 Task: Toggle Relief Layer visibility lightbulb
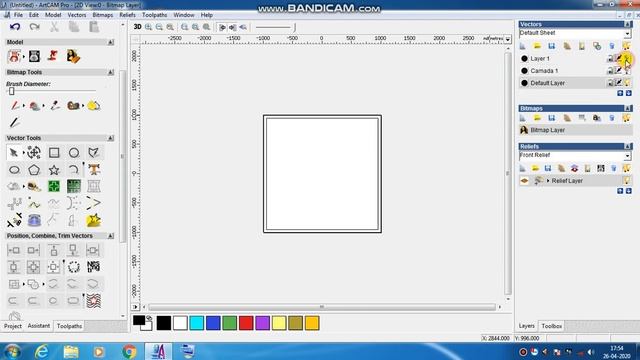point(627,180)
